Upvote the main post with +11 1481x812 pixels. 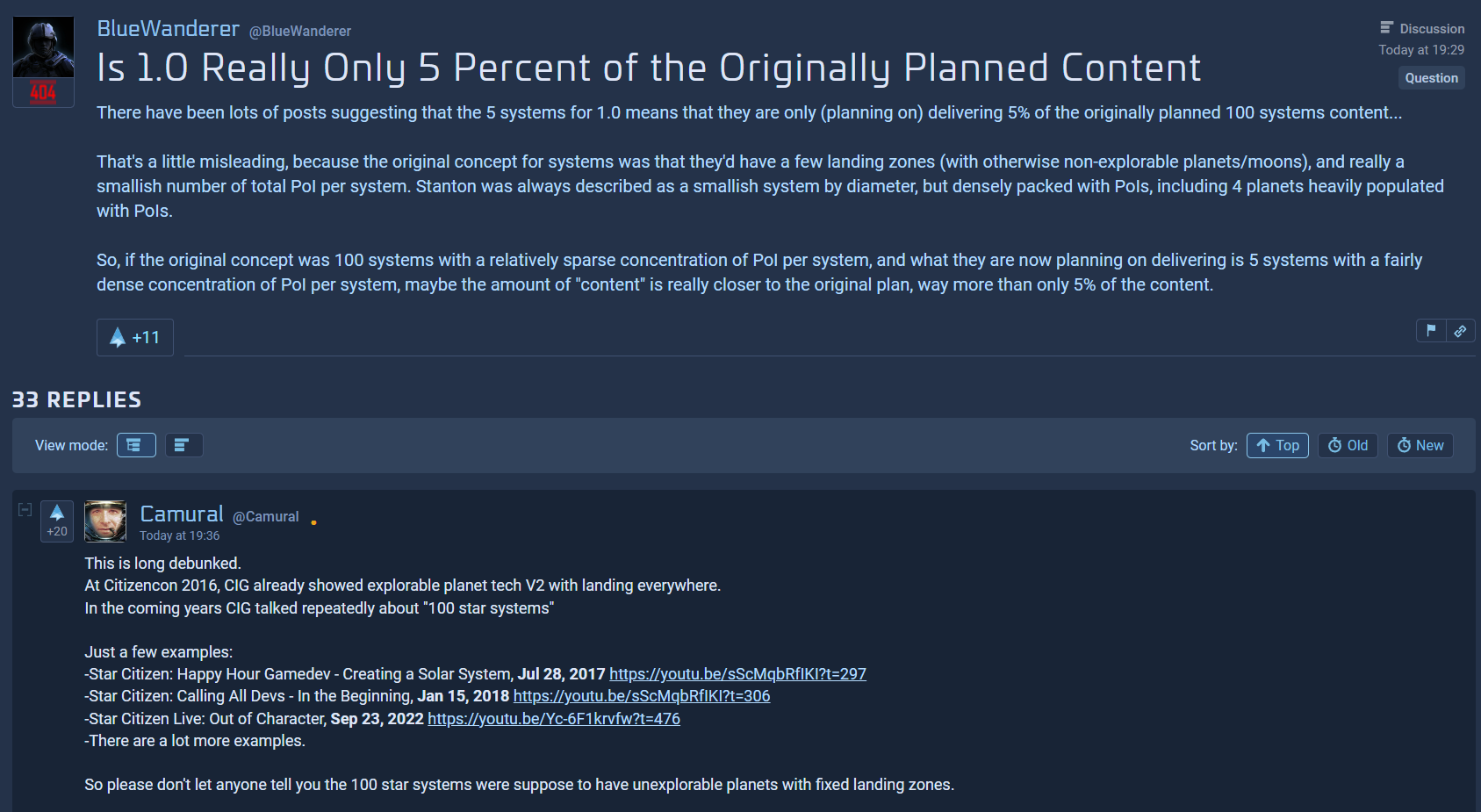134,337
